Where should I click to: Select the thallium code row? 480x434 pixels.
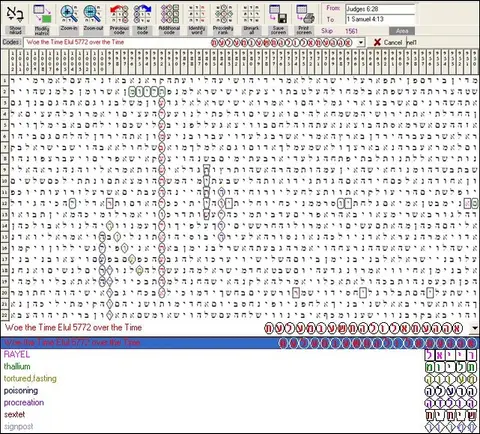point(240,367)
